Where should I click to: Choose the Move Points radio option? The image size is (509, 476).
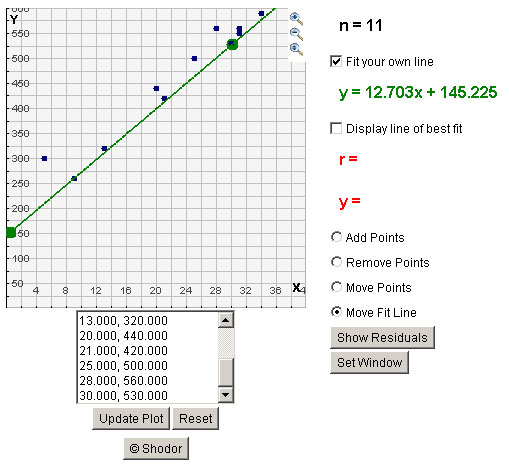[x=336, y=287]
